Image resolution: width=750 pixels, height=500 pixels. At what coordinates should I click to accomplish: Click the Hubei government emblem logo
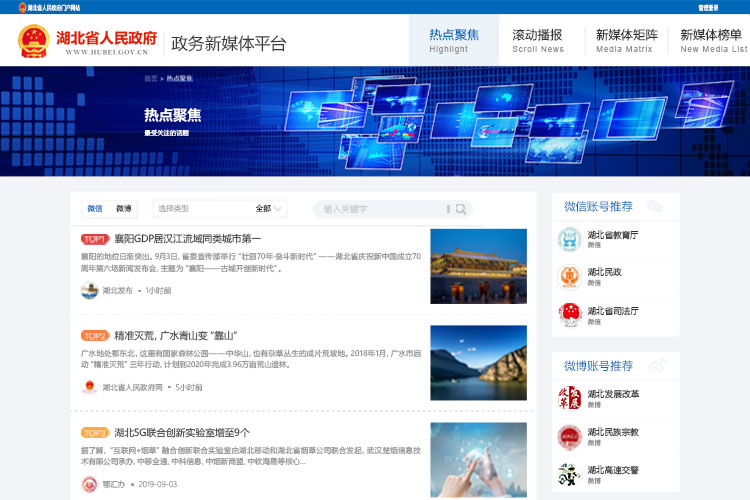[x=34, y=41]
